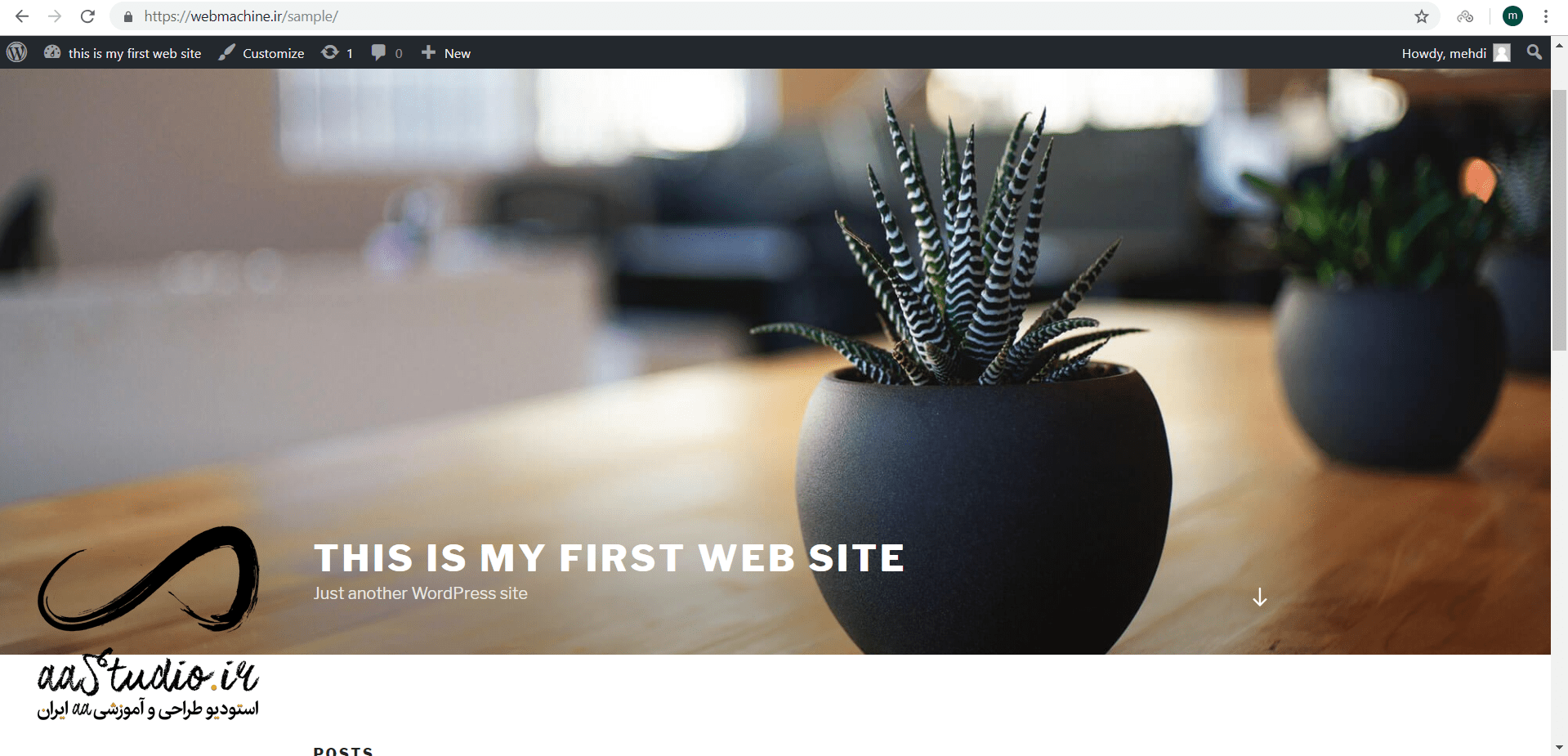Open the admin bar search magnifier
Image resolution: width=1568 pixels, height=756 pixels.
tap(1534, 52)
